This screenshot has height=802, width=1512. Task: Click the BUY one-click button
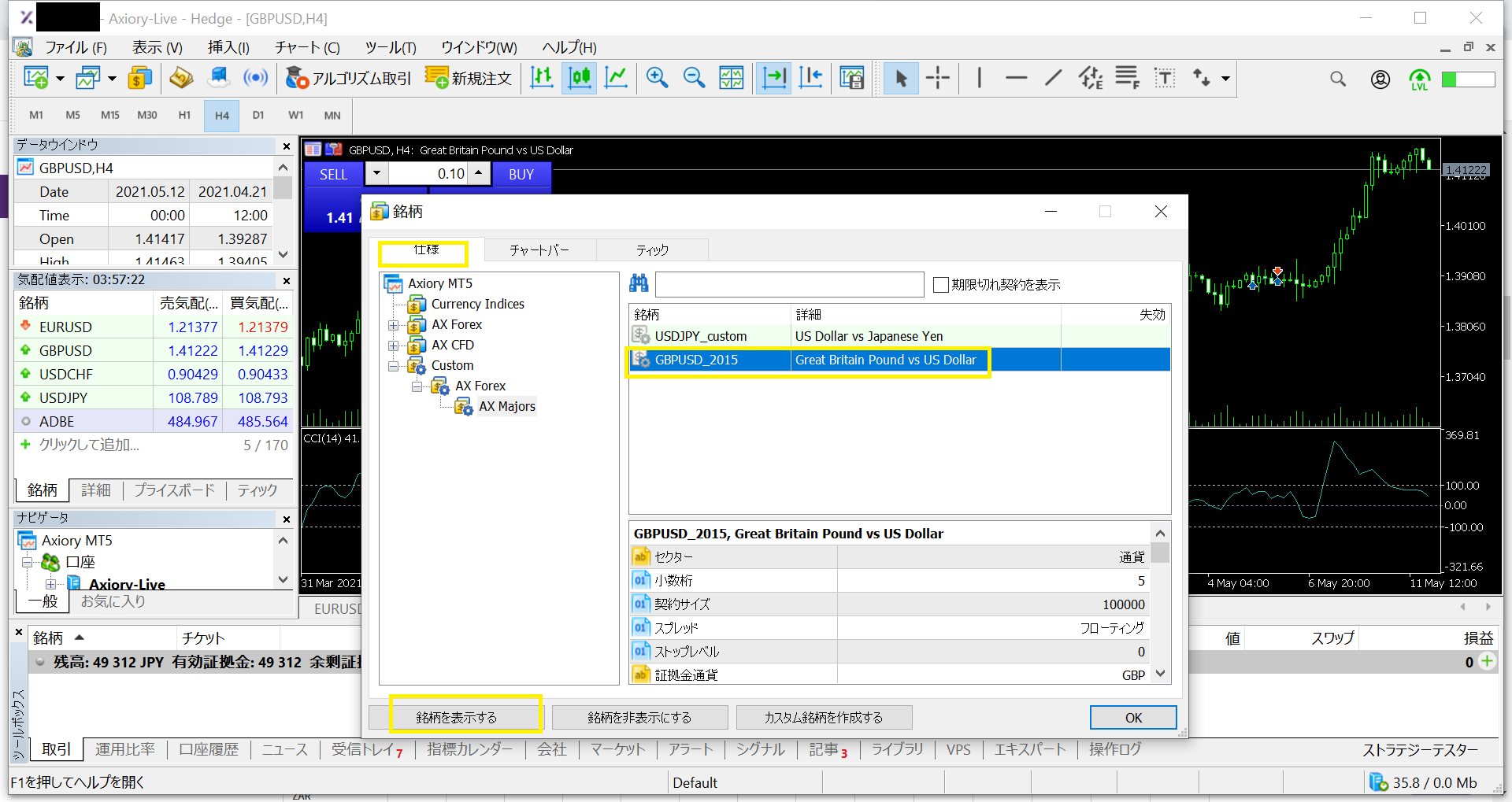[x=521, y=174]
